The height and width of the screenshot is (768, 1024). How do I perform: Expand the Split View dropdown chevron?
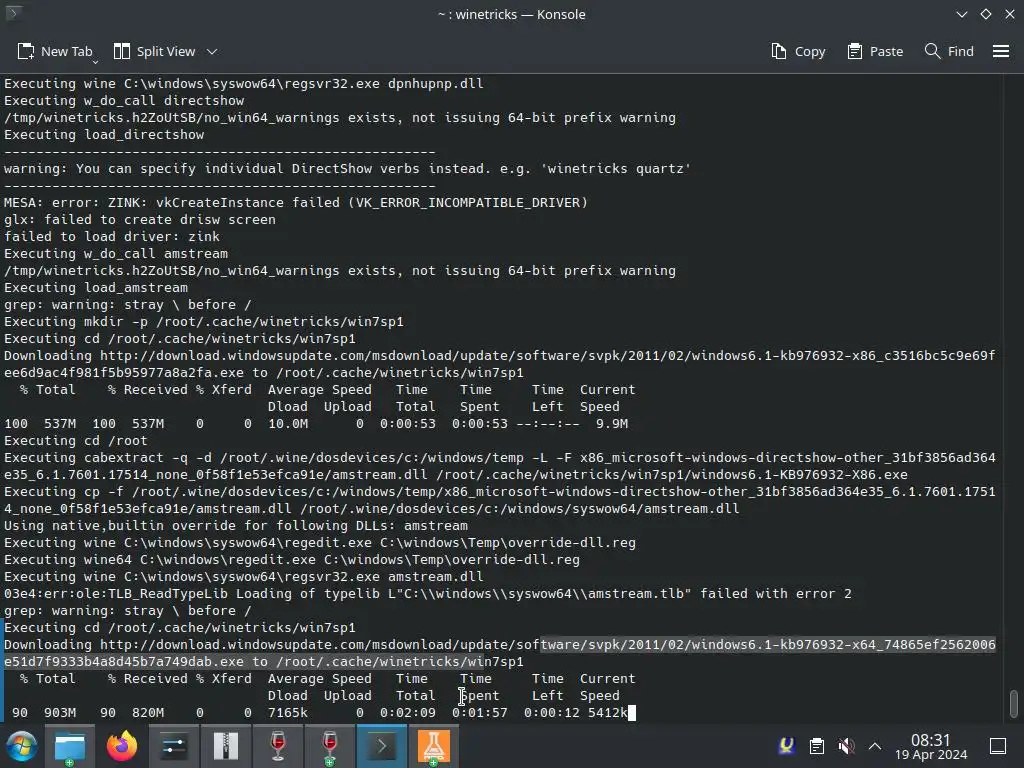212,52
